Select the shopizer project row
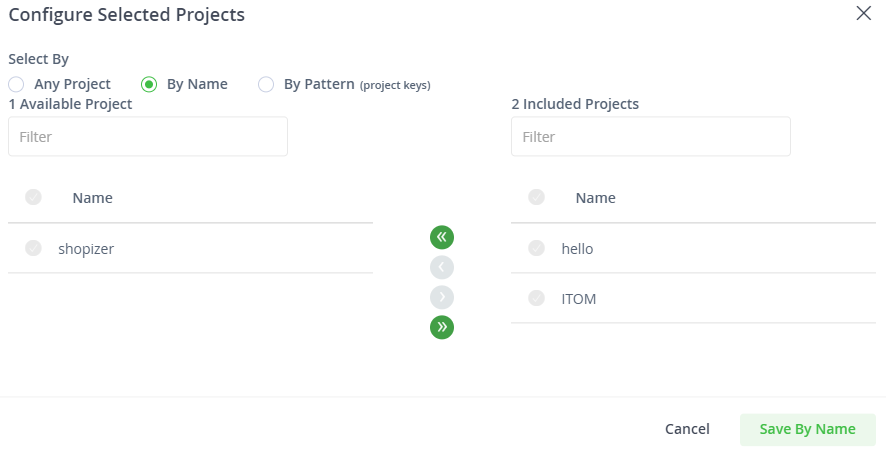886x450 pixels. 190,248
